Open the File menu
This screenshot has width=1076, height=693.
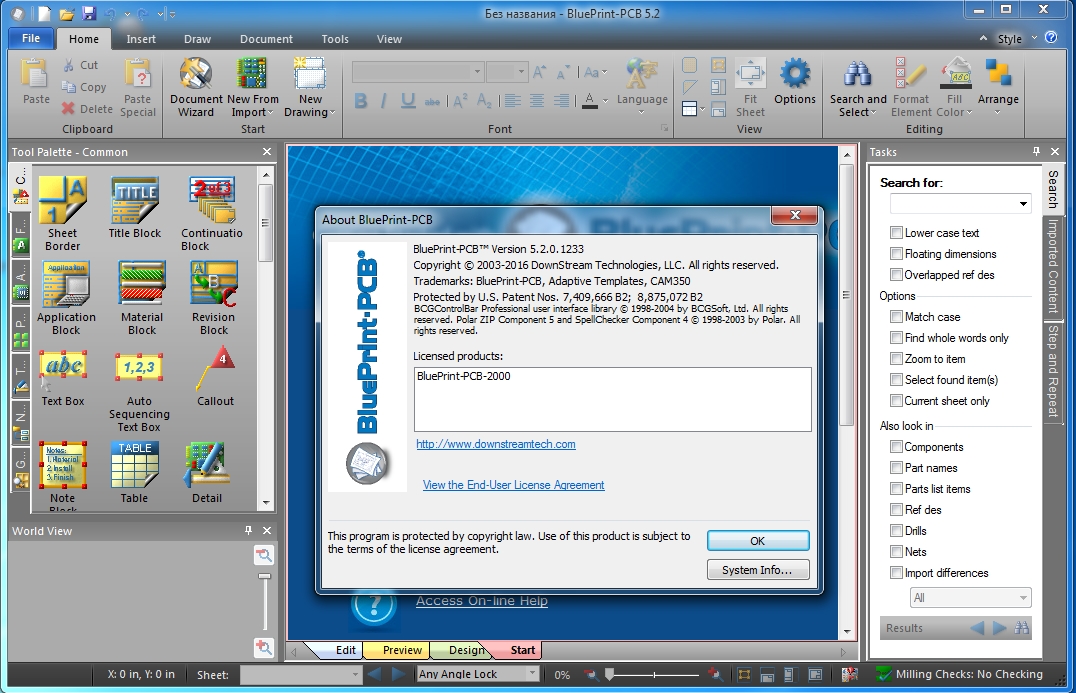[31, 38]
